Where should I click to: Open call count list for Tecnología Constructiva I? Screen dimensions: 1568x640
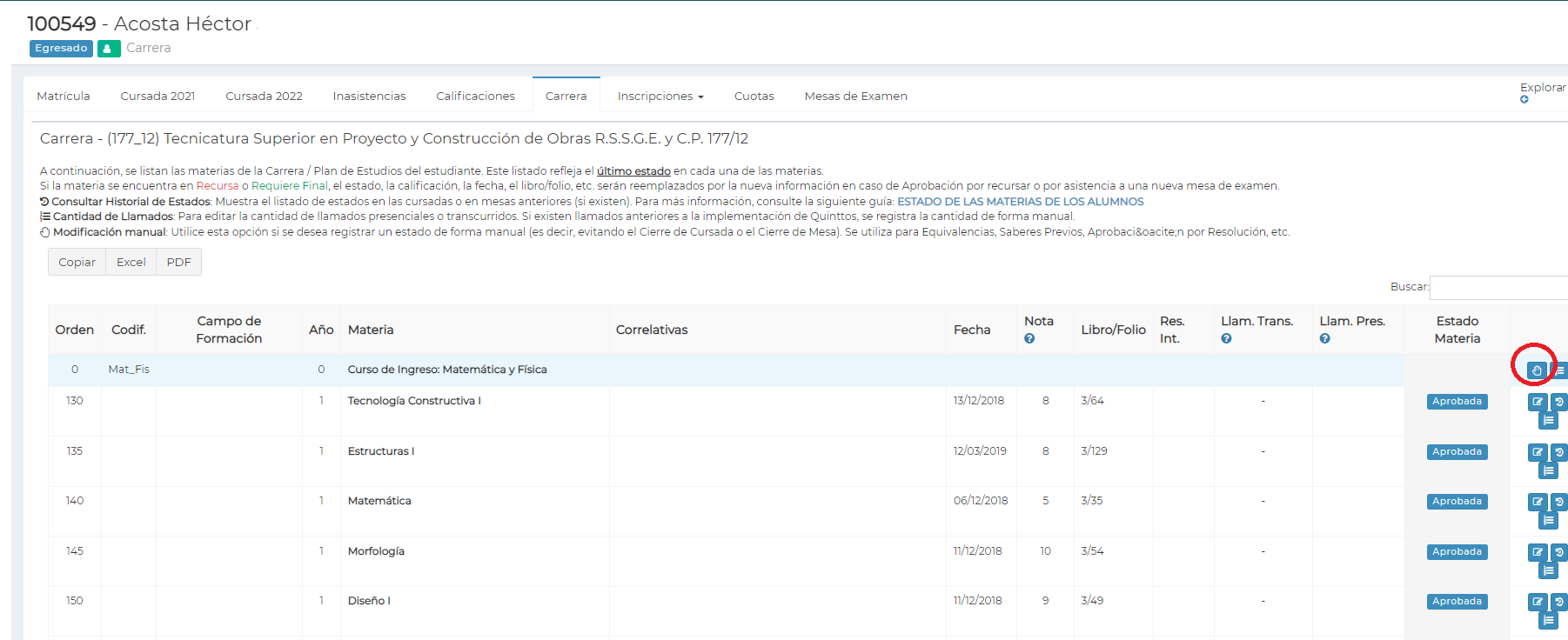[x=1548, y=421]
